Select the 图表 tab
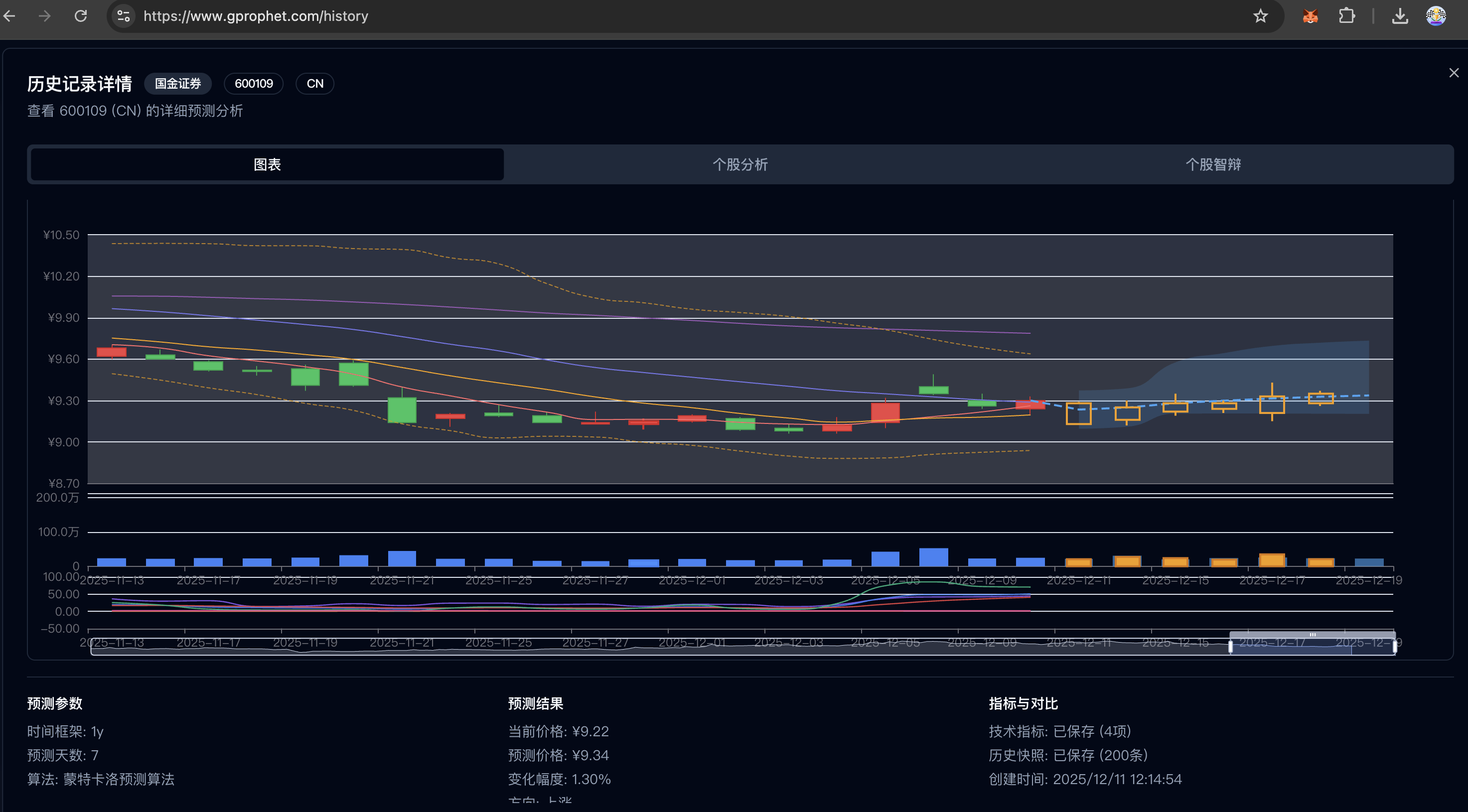The image size is (1468, 812). (267, 165)
